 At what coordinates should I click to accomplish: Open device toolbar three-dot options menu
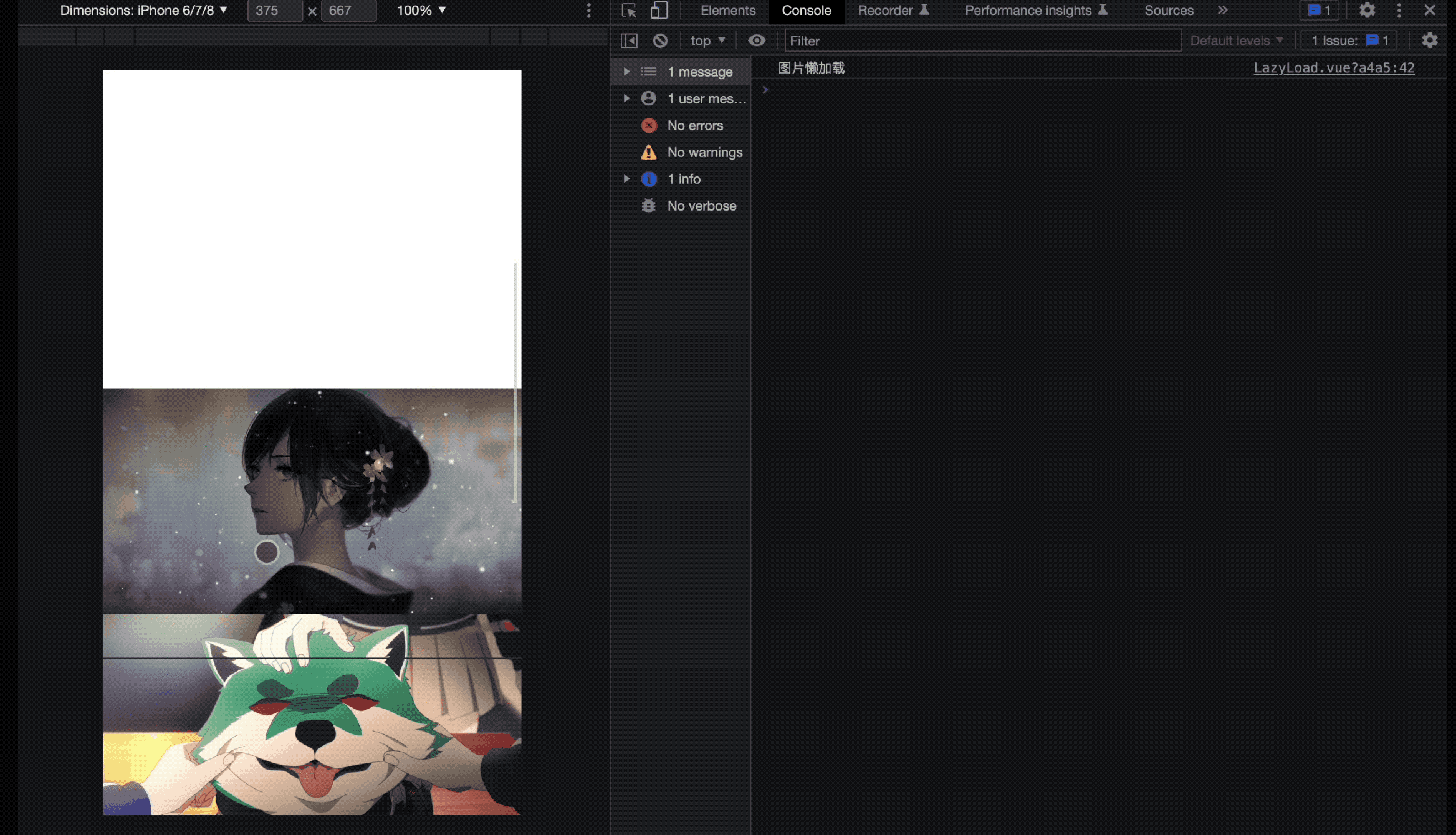(588, 11)
